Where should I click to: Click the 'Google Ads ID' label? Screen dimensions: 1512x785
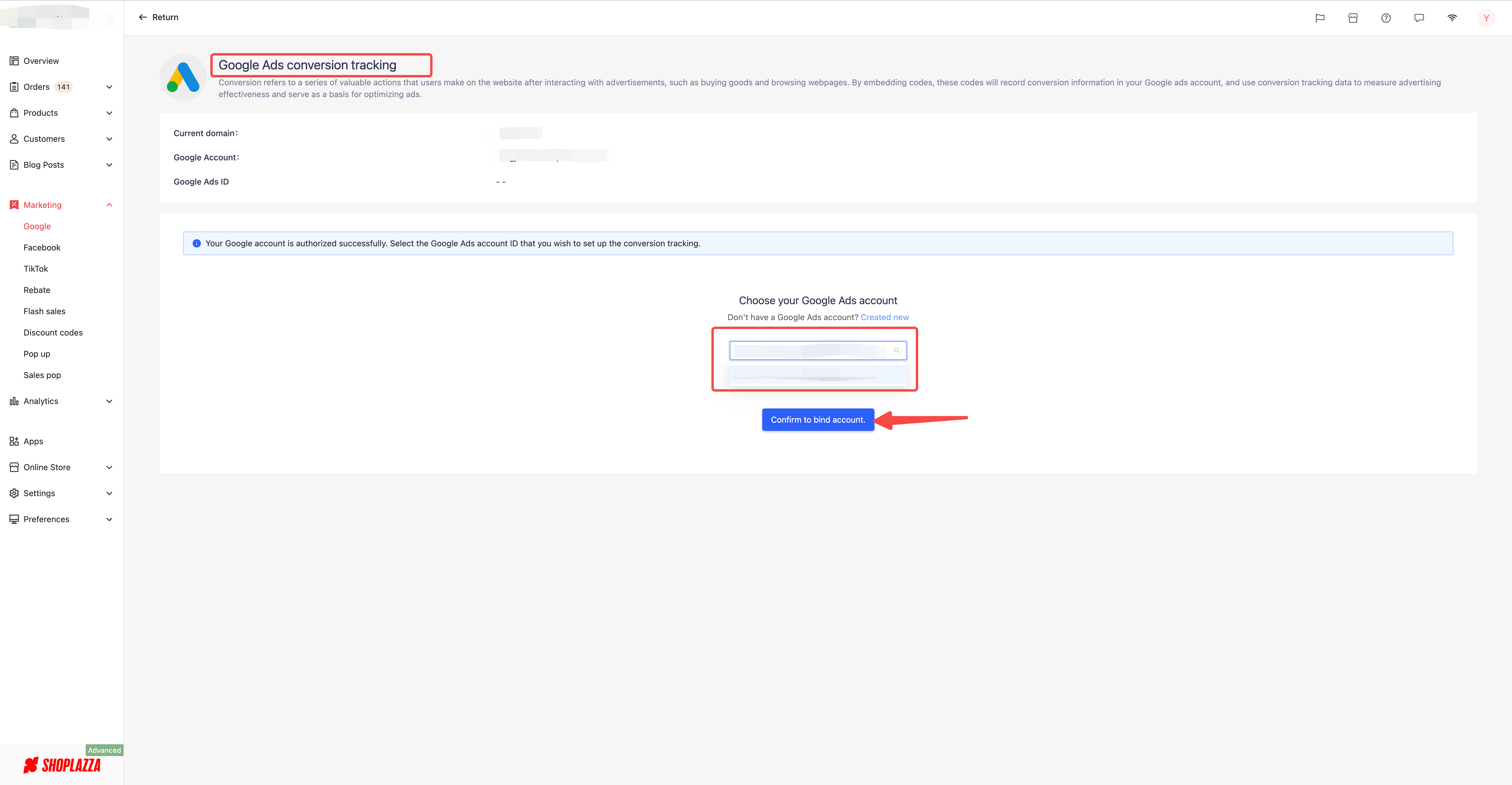[x=201, y=182]
